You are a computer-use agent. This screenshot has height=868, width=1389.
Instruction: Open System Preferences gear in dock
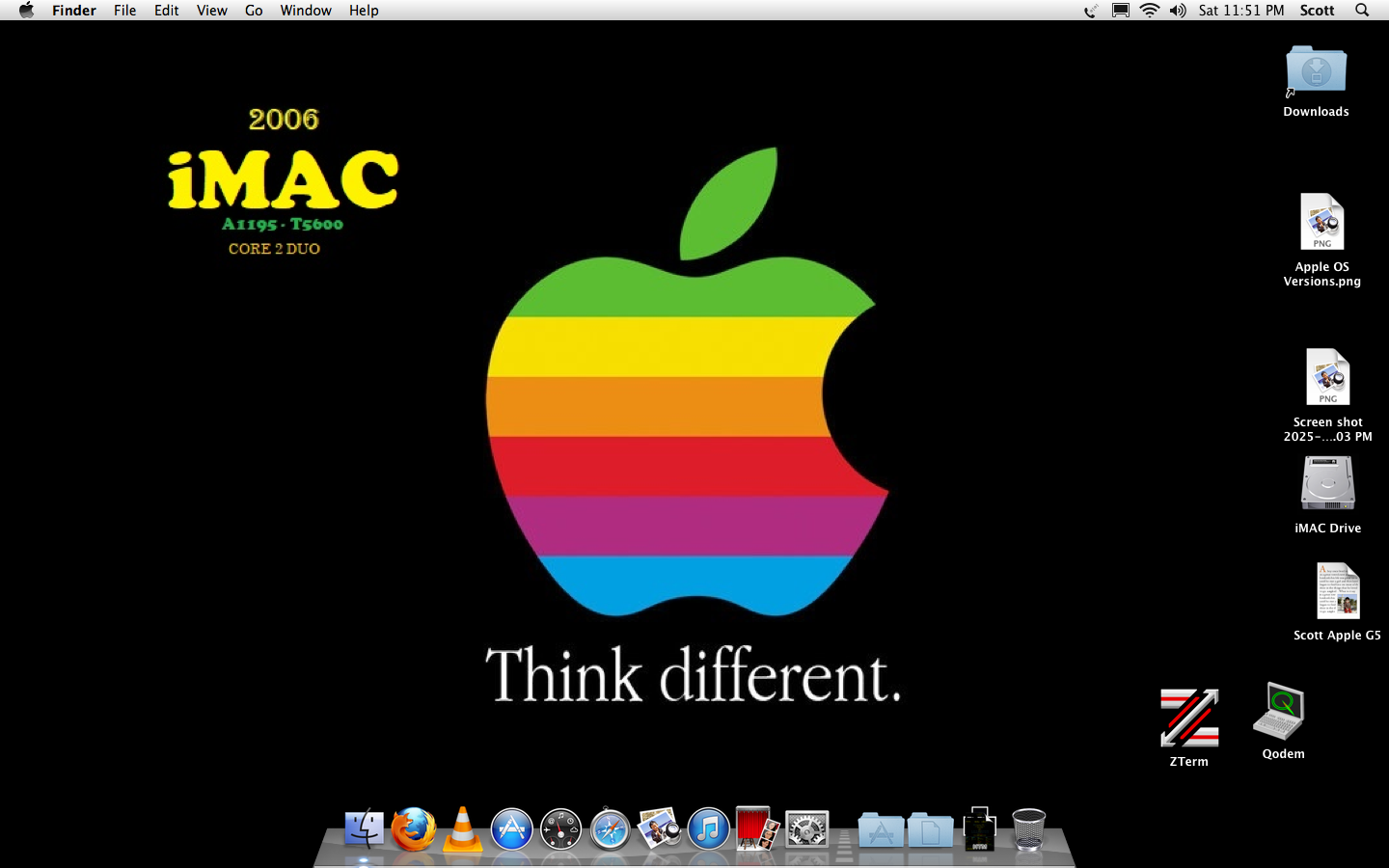pyautogui.click(x=806, y=829)
